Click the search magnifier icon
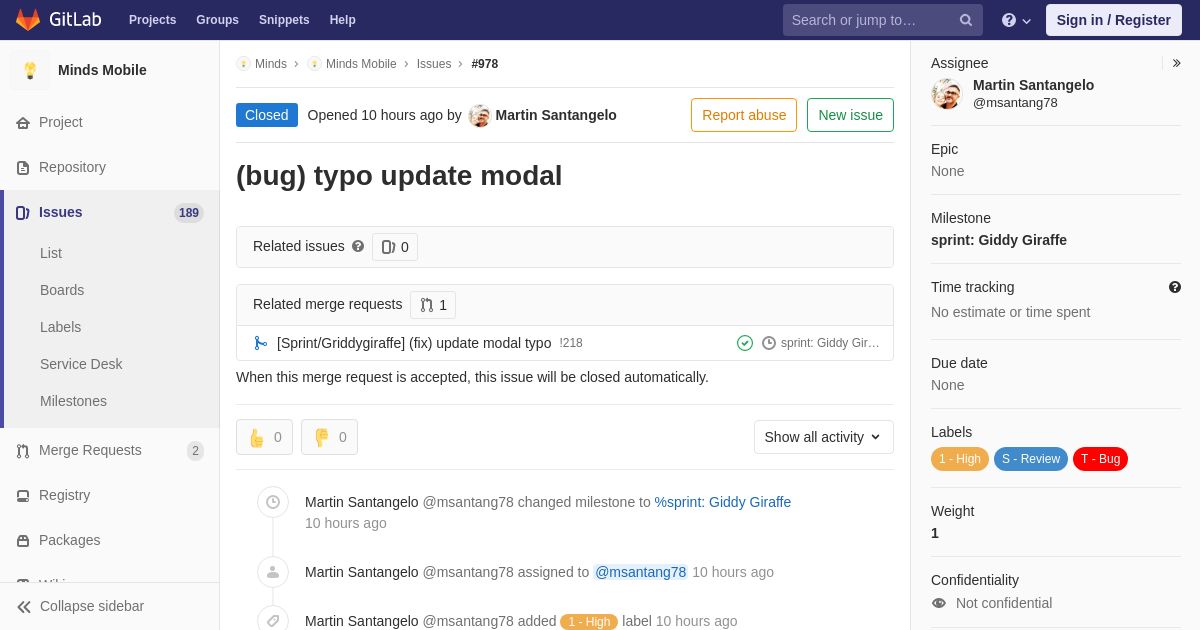 (966, 20)
